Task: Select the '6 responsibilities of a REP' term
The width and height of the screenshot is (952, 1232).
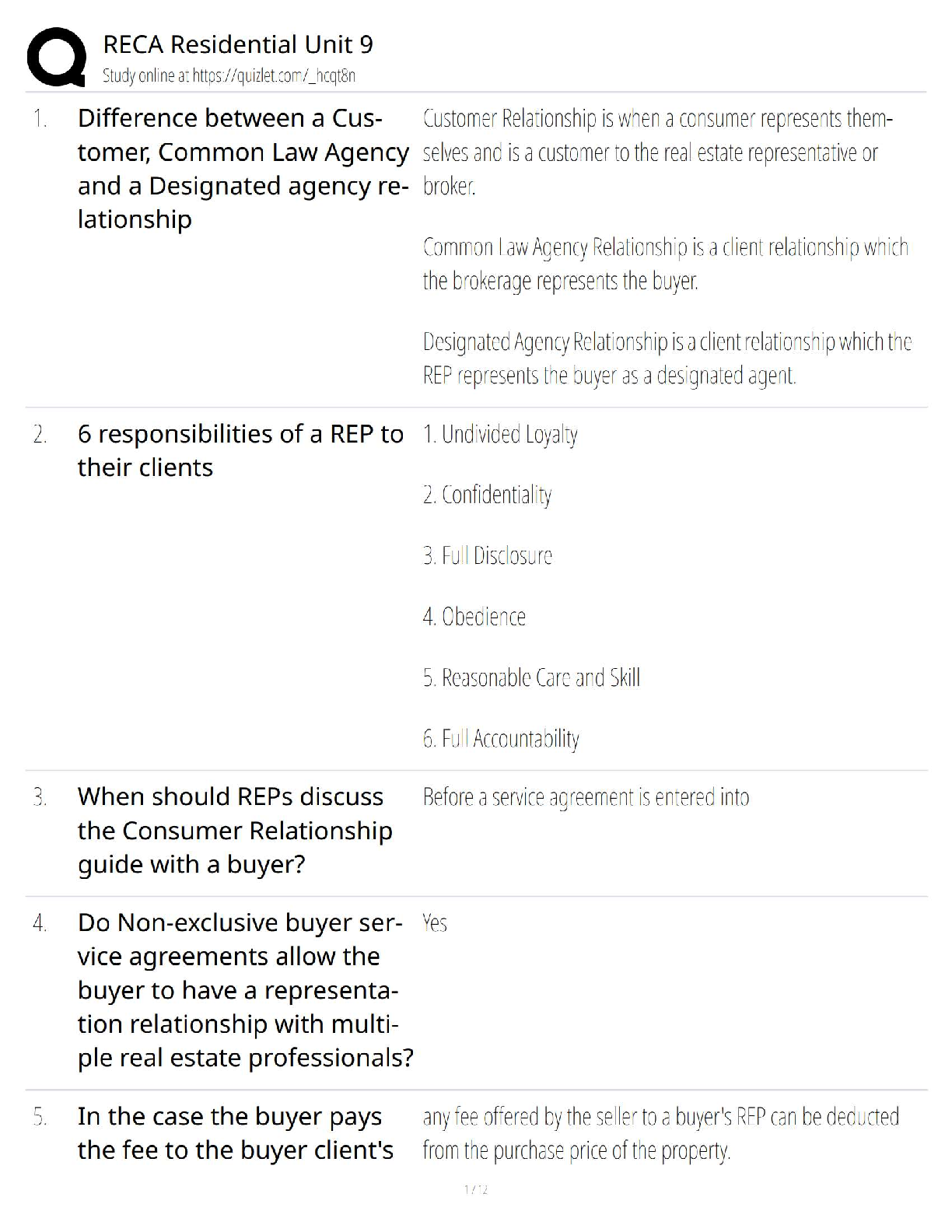Action: click(240, 450)
